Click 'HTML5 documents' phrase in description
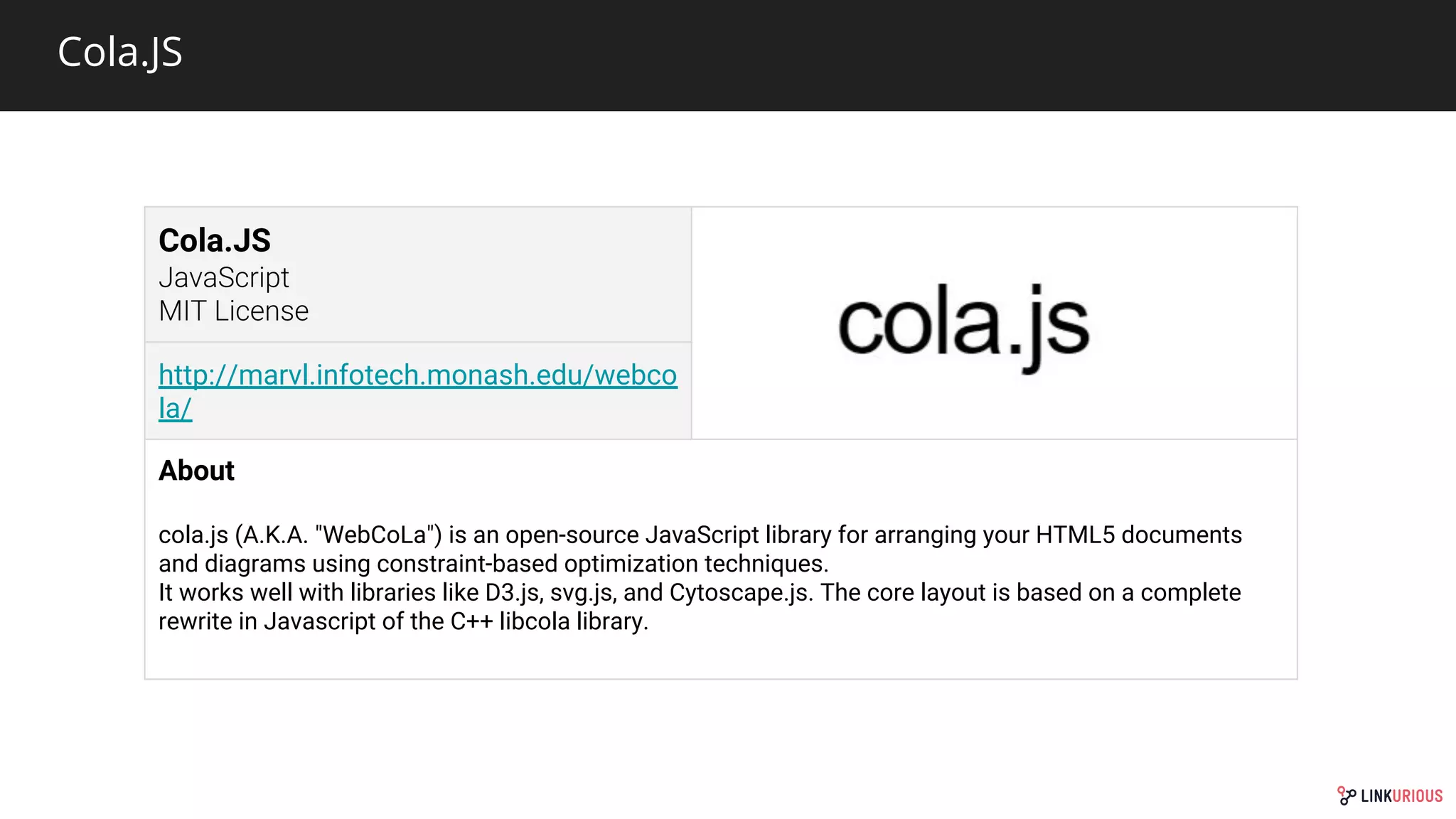The height and width of the screenshot is (819, 1456). point(1139,535)
